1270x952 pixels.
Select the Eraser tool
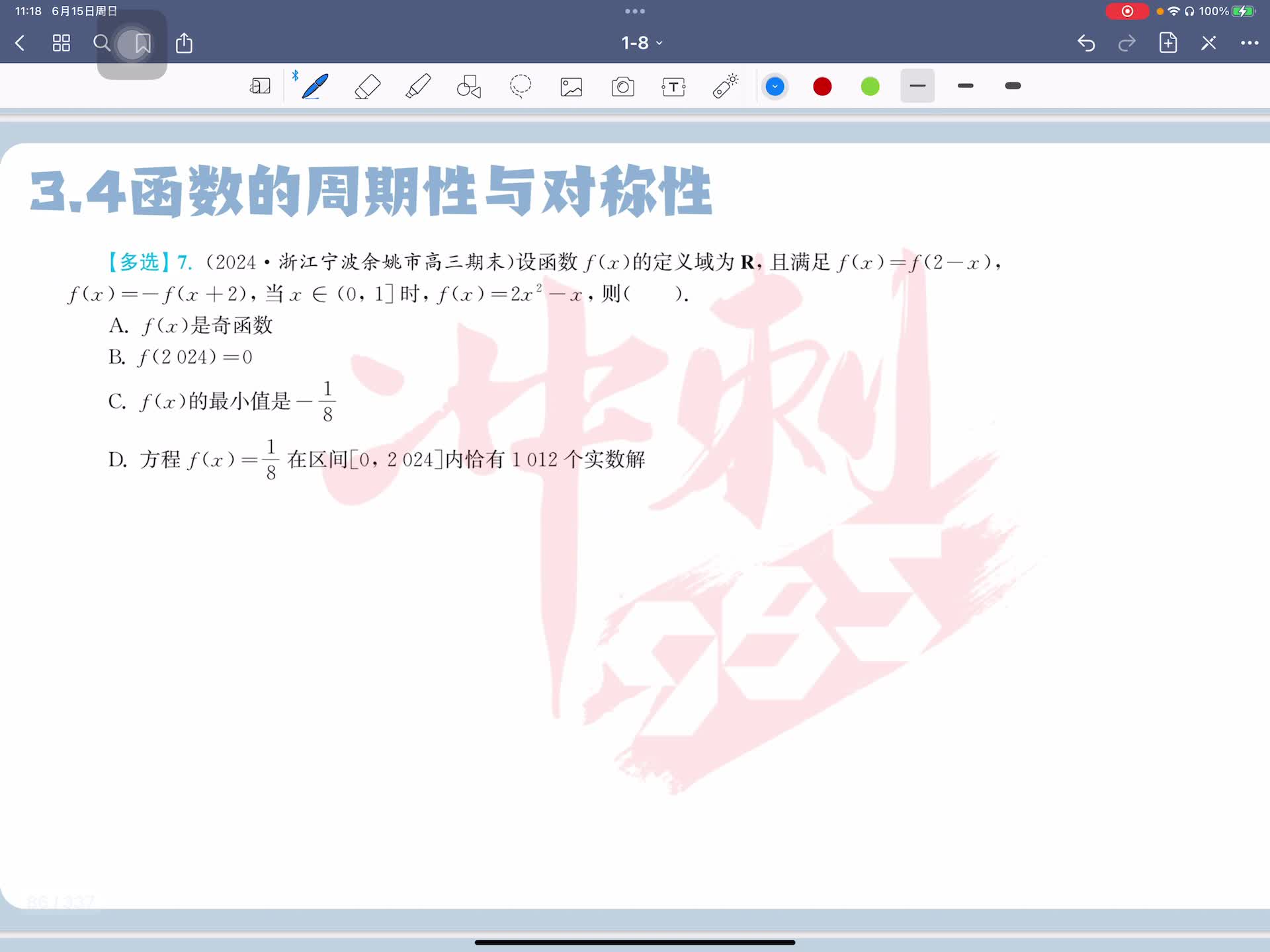tap(367, 87)
